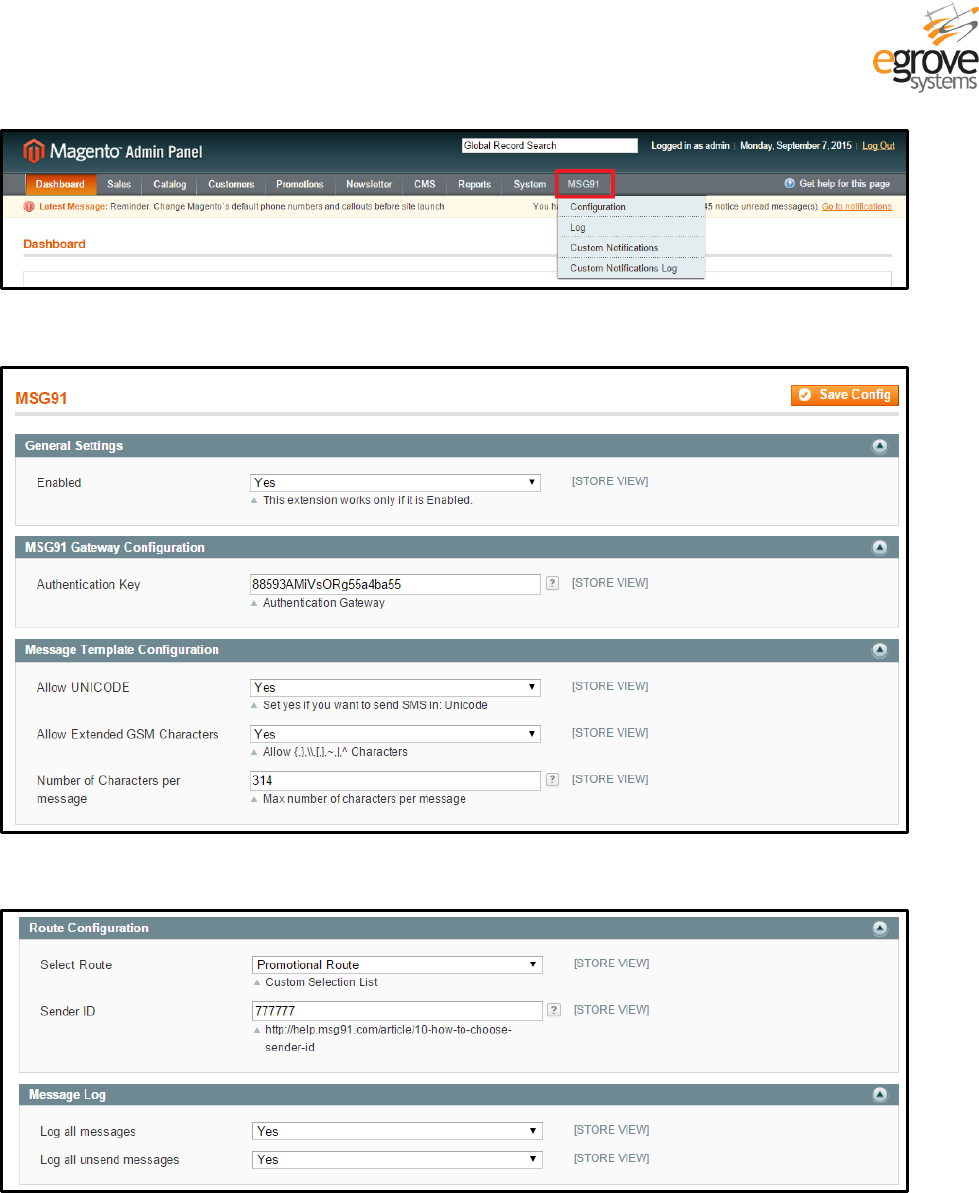This screenshot has height=1193, width=979.
Task: Open the Reports menu
Action: pyautogui.click(x=475, y=184)
